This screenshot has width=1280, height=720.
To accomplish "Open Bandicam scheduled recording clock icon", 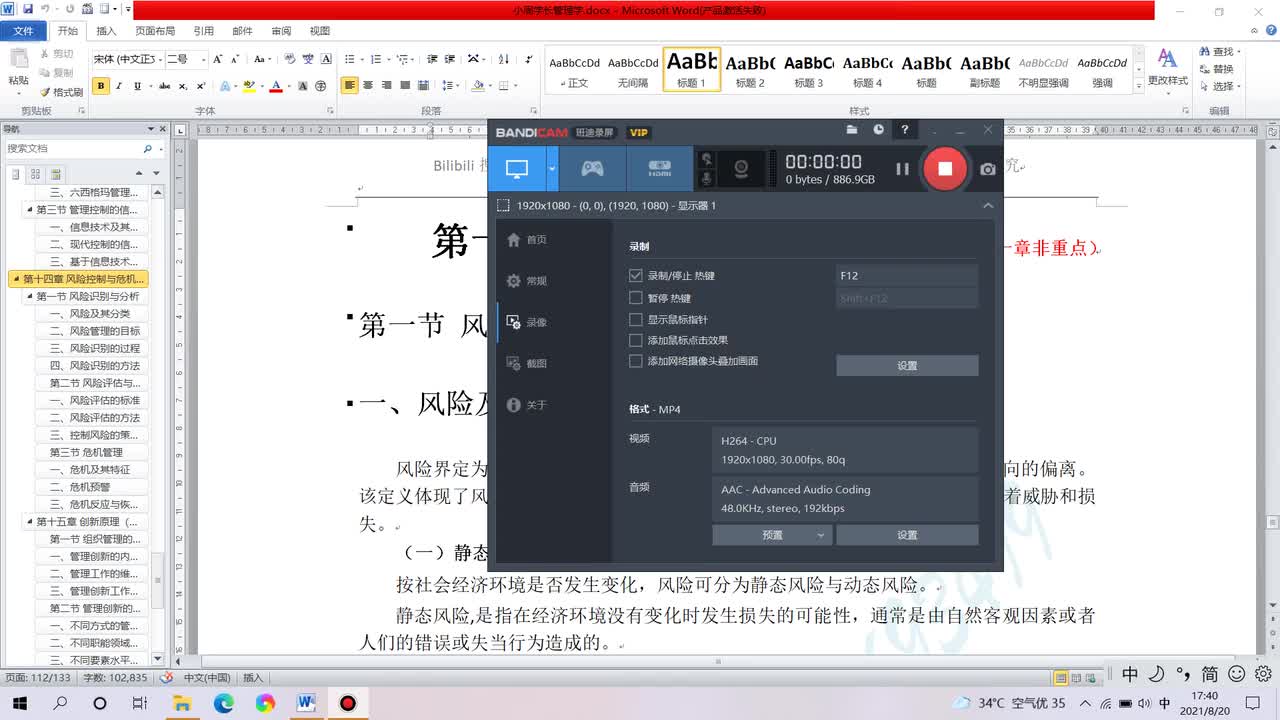I will 878,130.
